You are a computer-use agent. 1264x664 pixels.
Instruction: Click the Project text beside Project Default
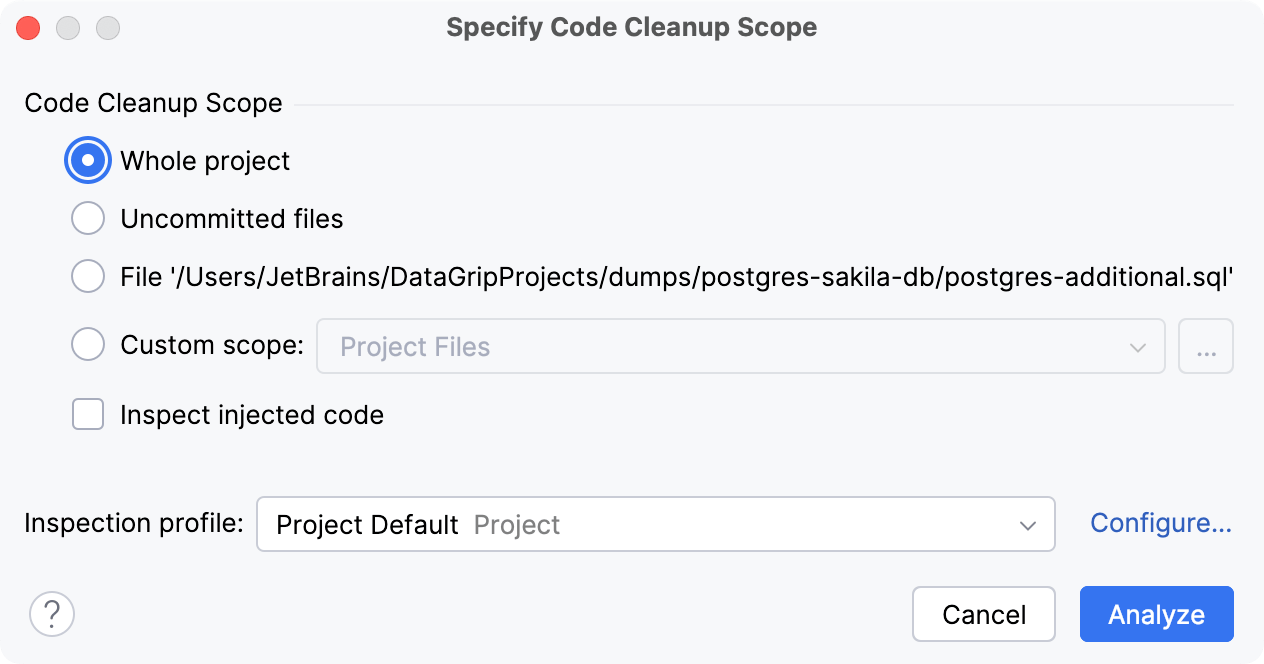click(517, 523)
